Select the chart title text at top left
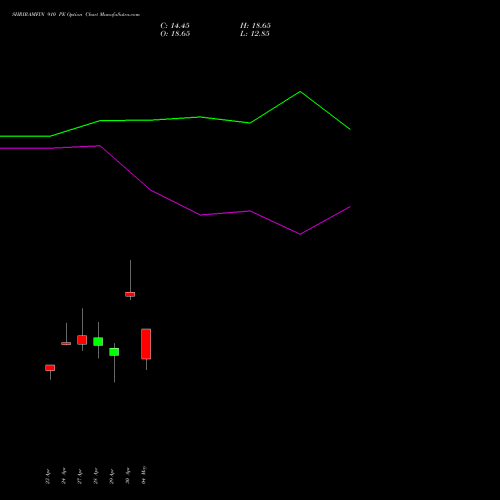This screenshot has width=500, height=500. tap(76, 14)
